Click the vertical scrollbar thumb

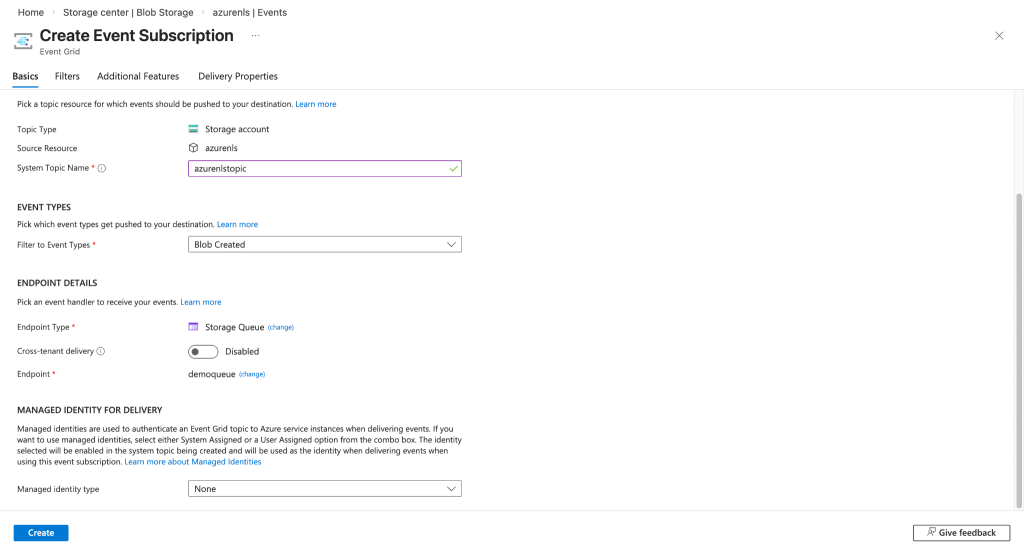(1019, 351)
